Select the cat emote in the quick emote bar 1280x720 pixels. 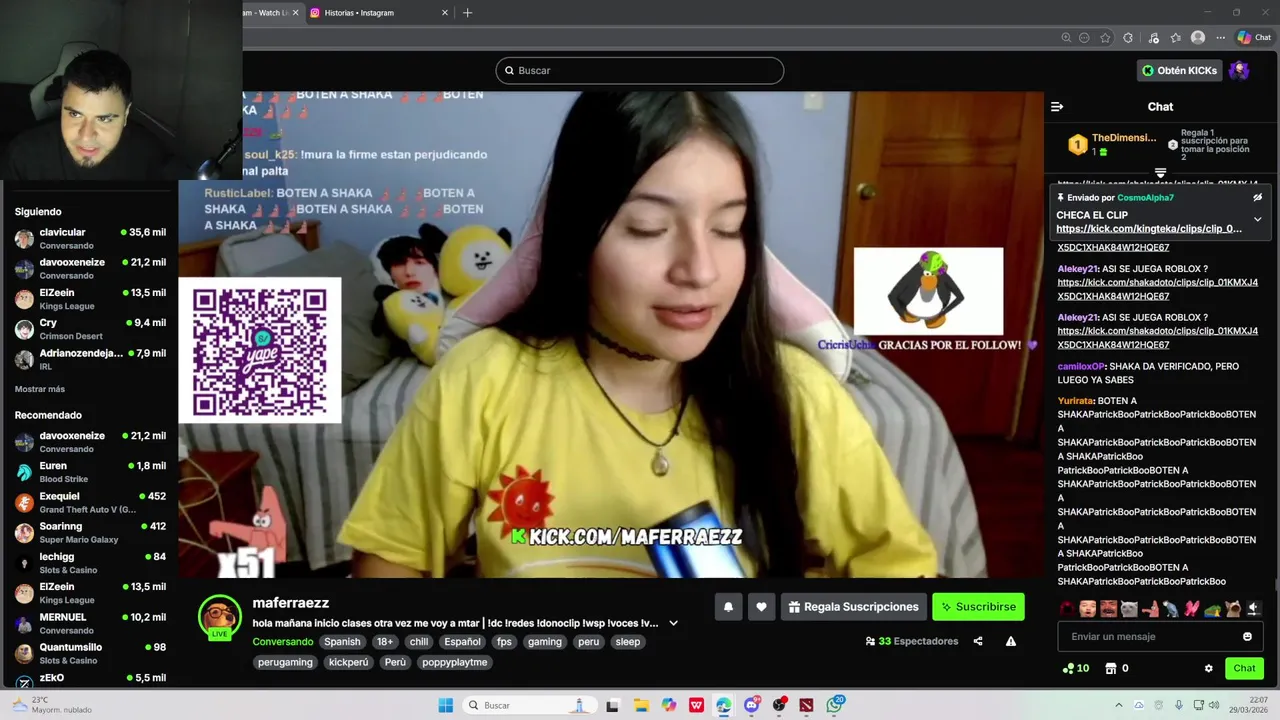click(1129, 608)
